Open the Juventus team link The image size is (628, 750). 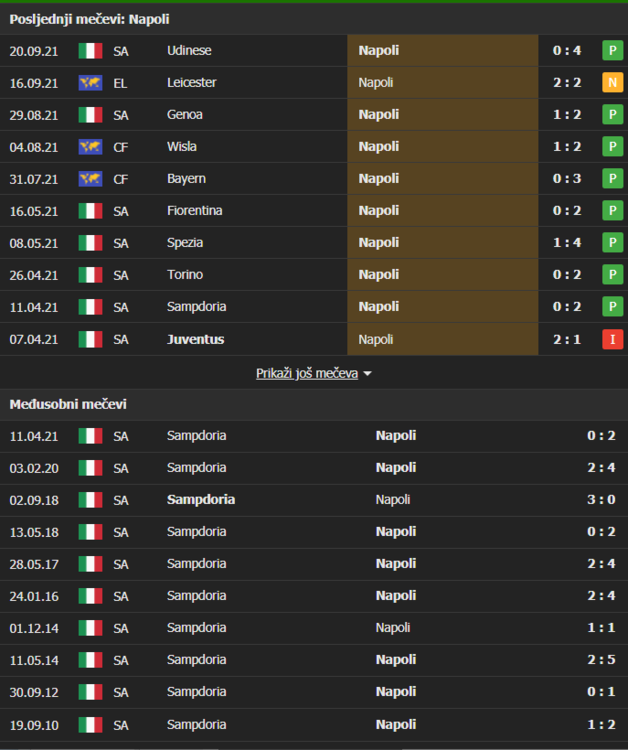[195, 339]
